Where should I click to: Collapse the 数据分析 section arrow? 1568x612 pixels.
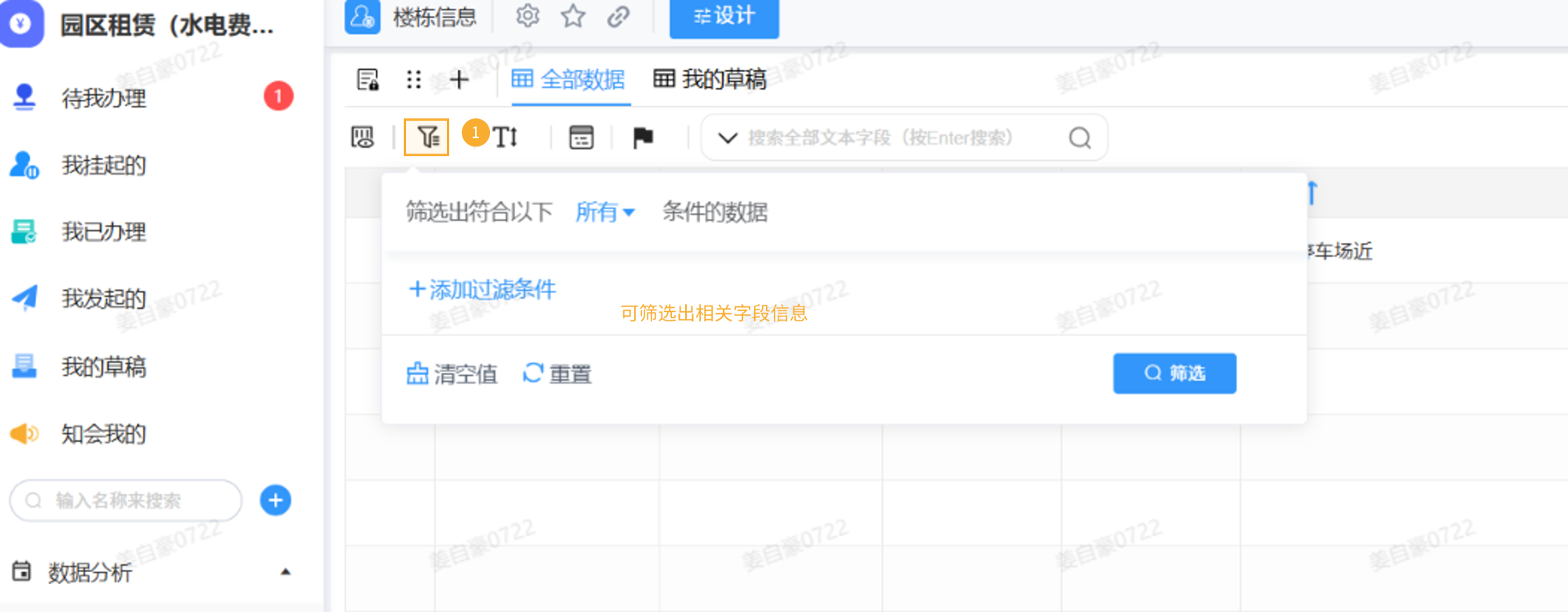click(285, 572)
